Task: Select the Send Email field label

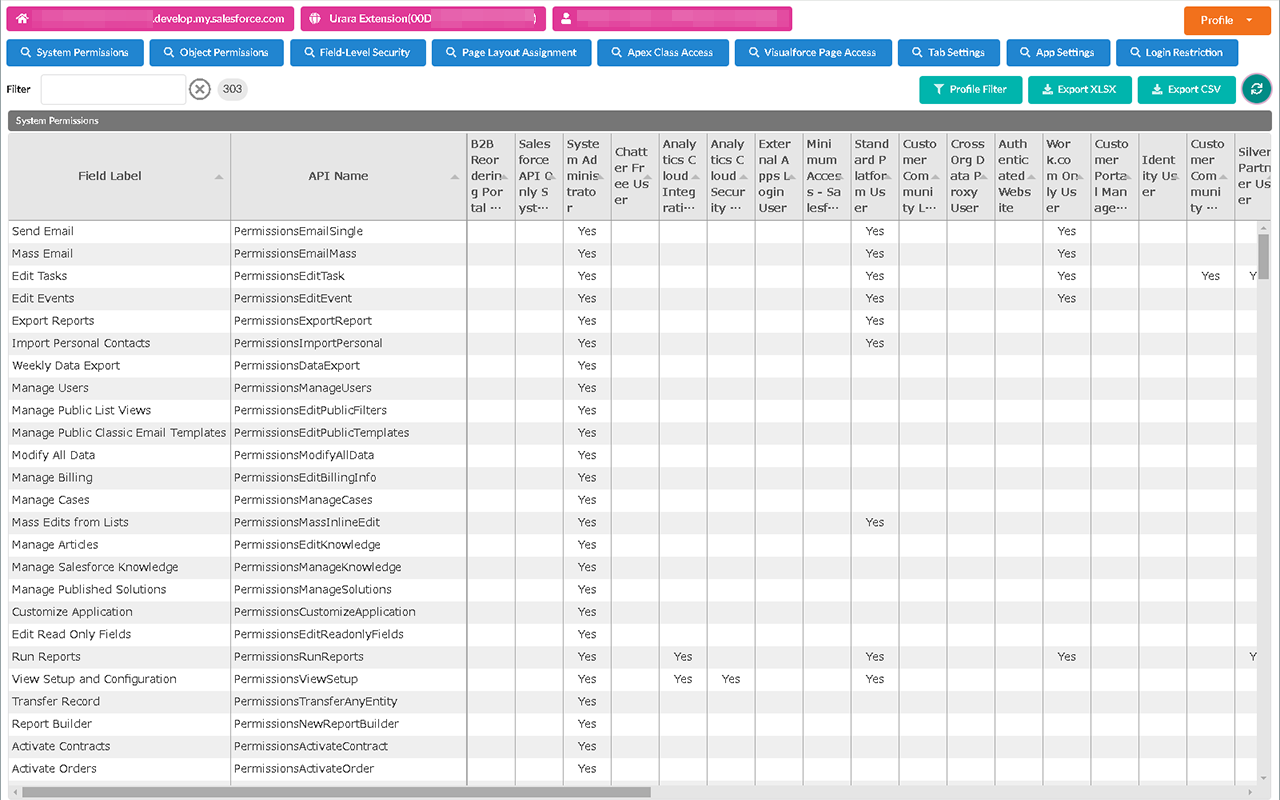Action: [x=43, y=231]
